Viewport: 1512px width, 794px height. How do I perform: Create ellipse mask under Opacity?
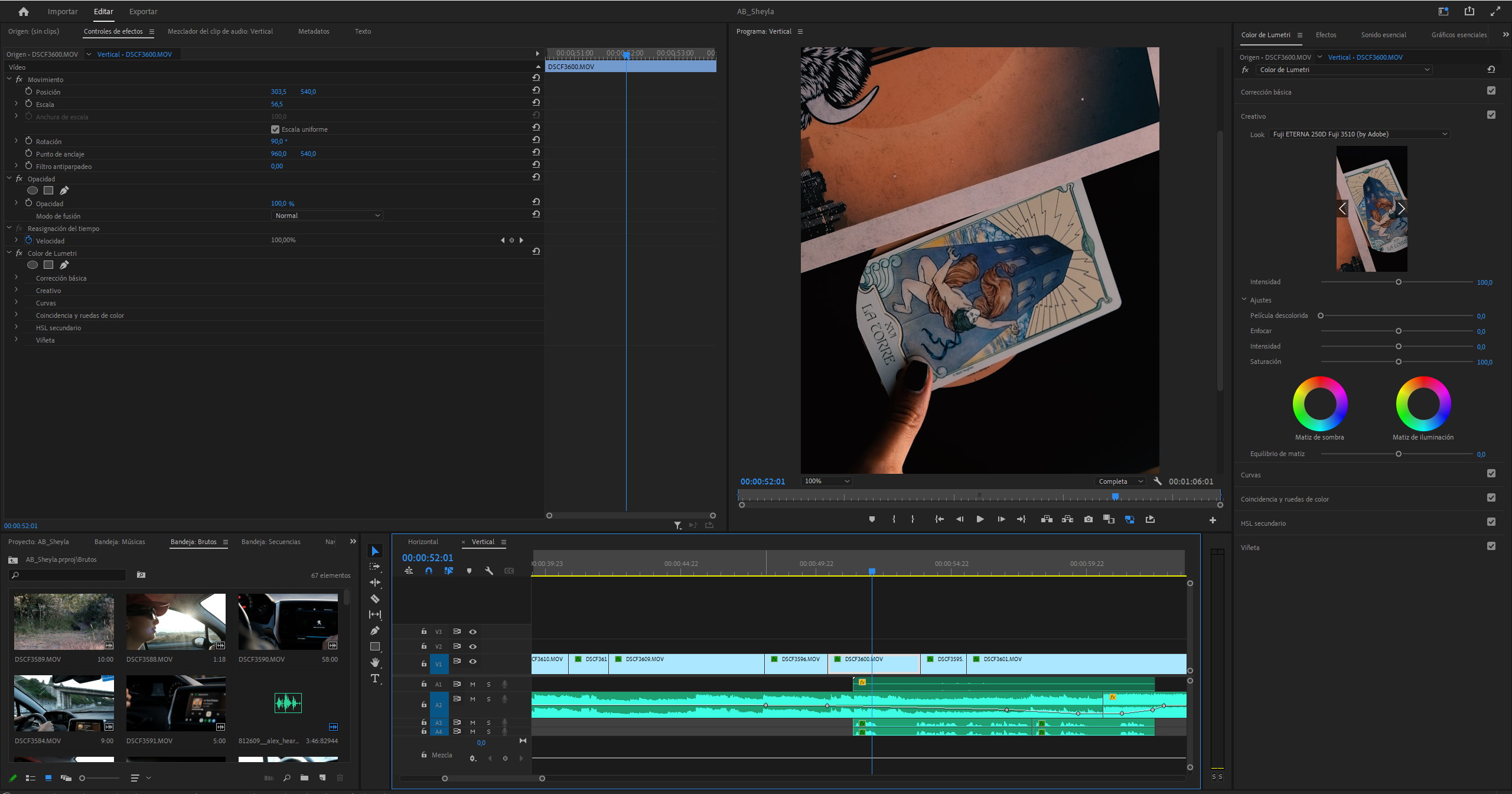(x=32, y=190)
